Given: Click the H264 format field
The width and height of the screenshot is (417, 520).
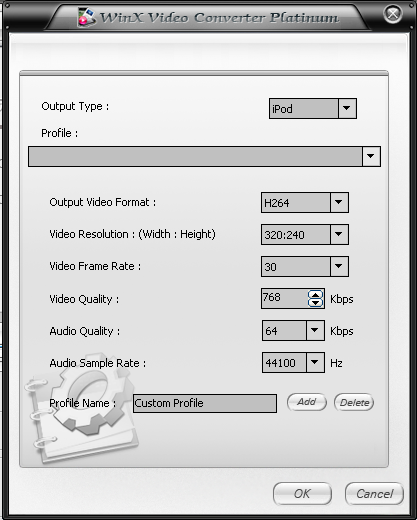Looking at the screenshot, I should [x=296, y=202].
